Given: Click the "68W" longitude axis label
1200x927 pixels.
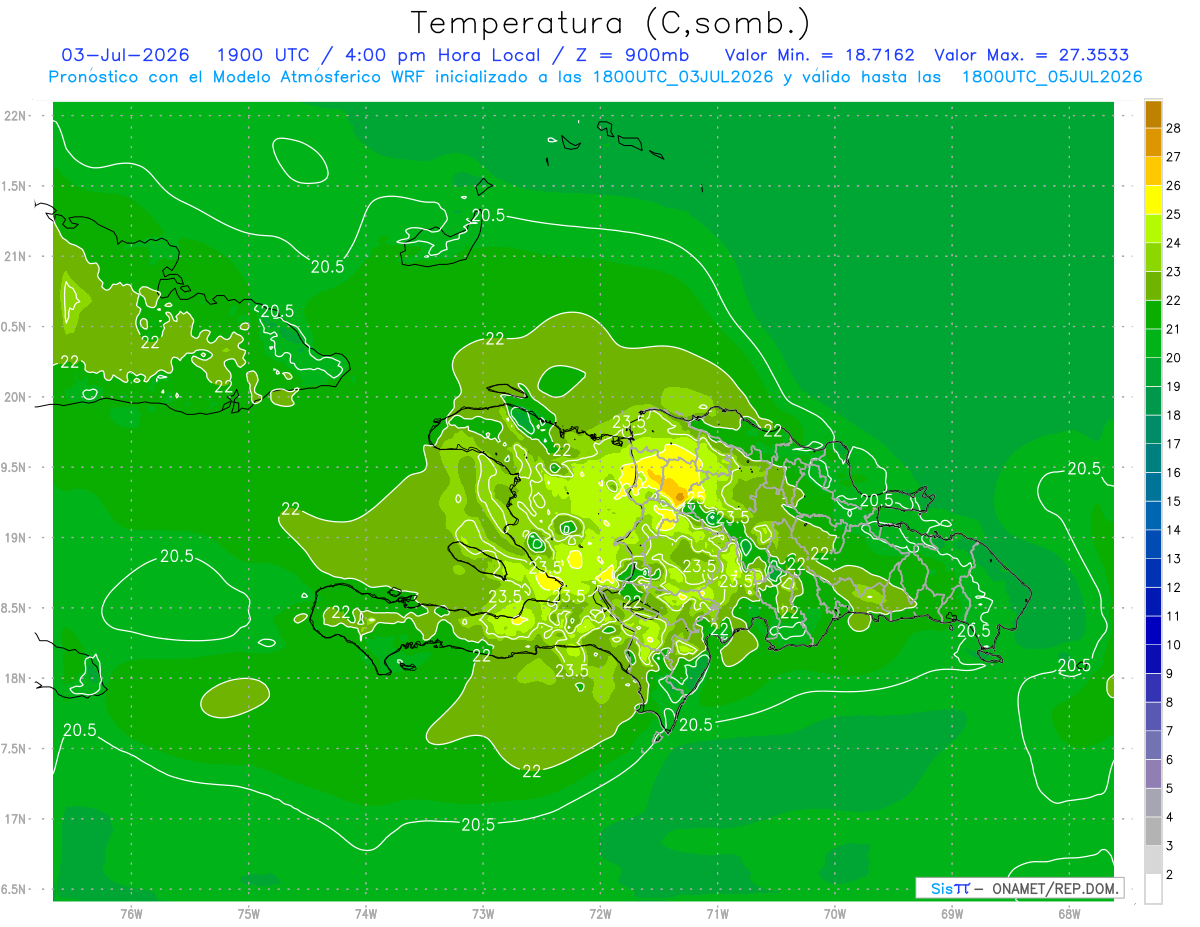Looking at the screenshot, I should coord(1069,913).
